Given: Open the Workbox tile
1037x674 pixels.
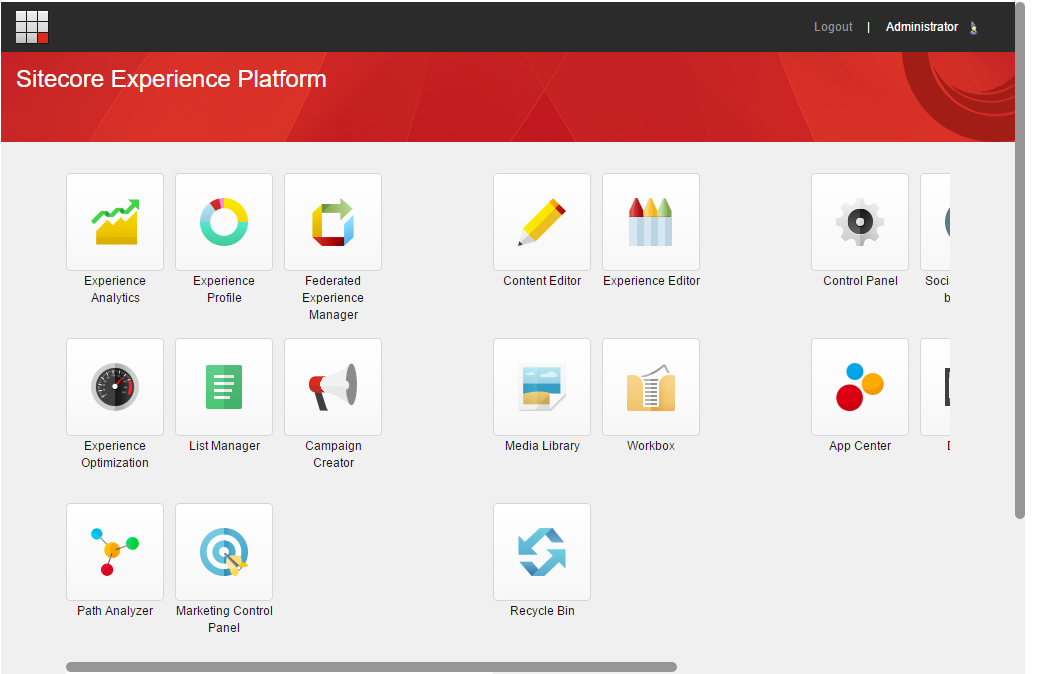Looking at the screenshot, I should tap(651, 387).
